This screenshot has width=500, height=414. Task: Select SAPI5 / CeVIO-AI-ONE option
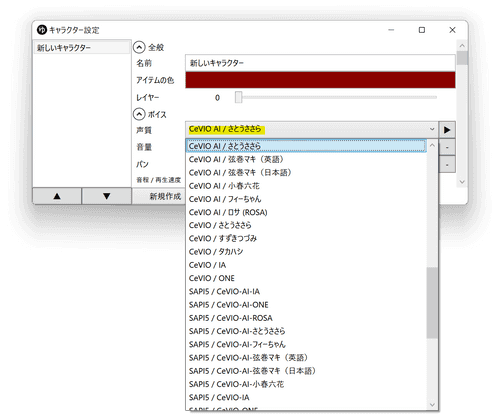(x=306, y=305)
